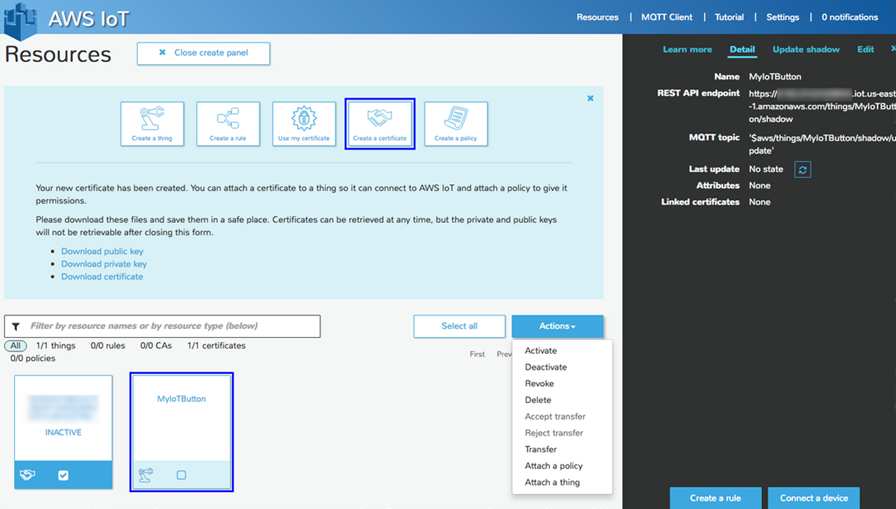Open the Create a policy icon
Image resolution: width=896 pixels, height=509 pixels.
[456, 124]
